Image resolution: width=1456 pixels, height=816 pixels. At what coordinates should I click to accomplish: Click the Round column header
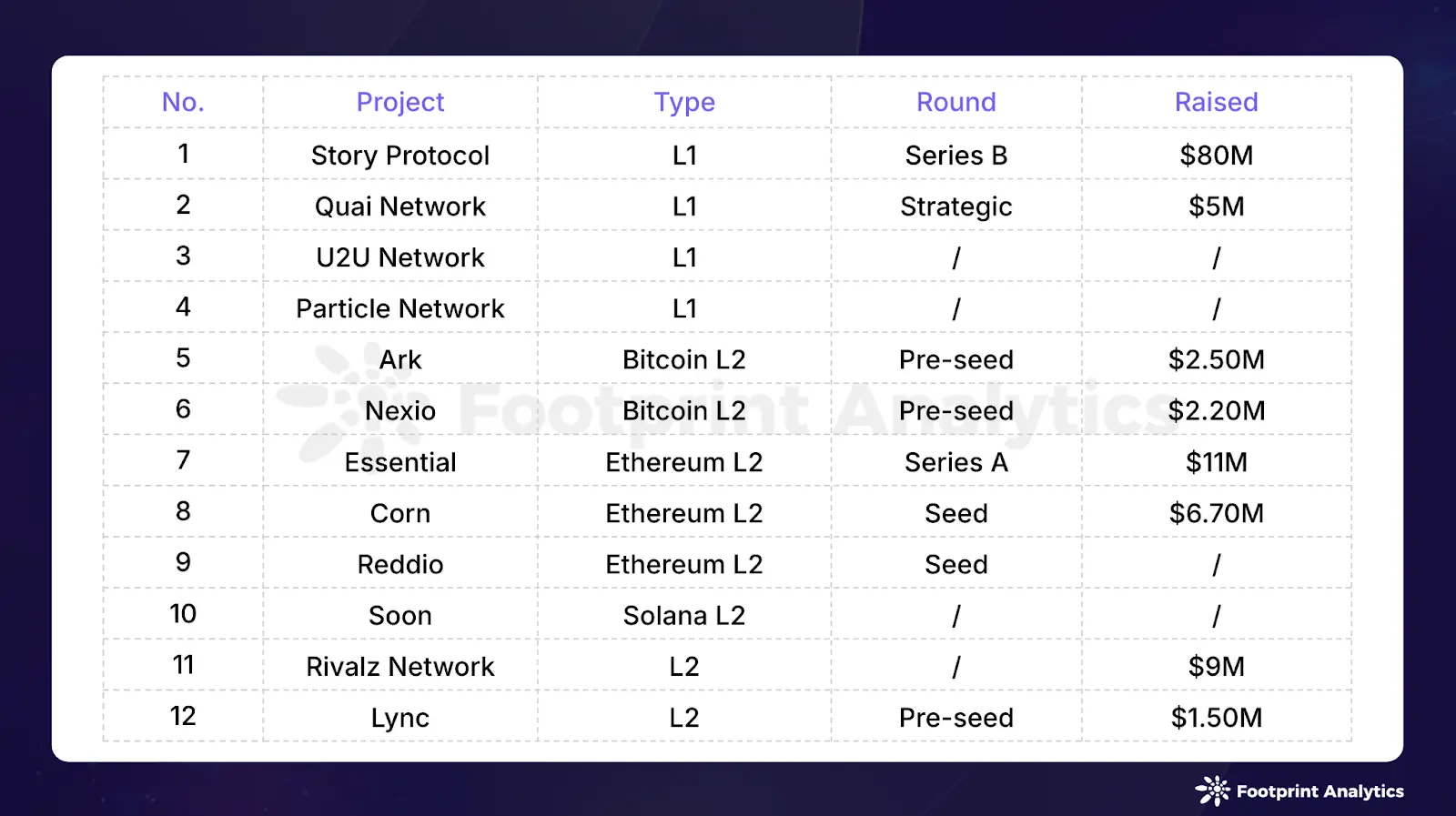coord(956,102)
